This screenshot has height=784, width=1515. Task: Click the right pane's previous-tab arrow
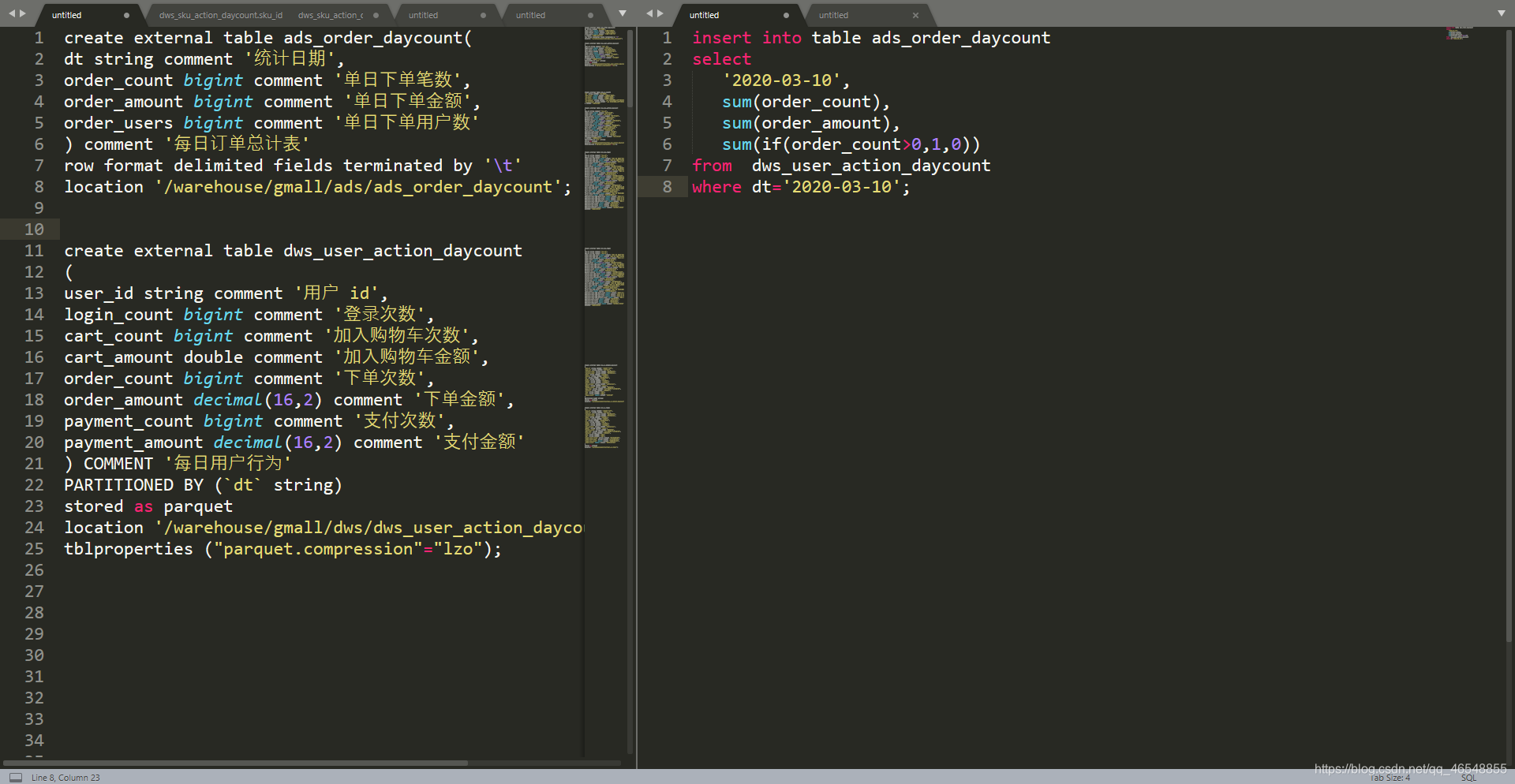pos(649,13)
